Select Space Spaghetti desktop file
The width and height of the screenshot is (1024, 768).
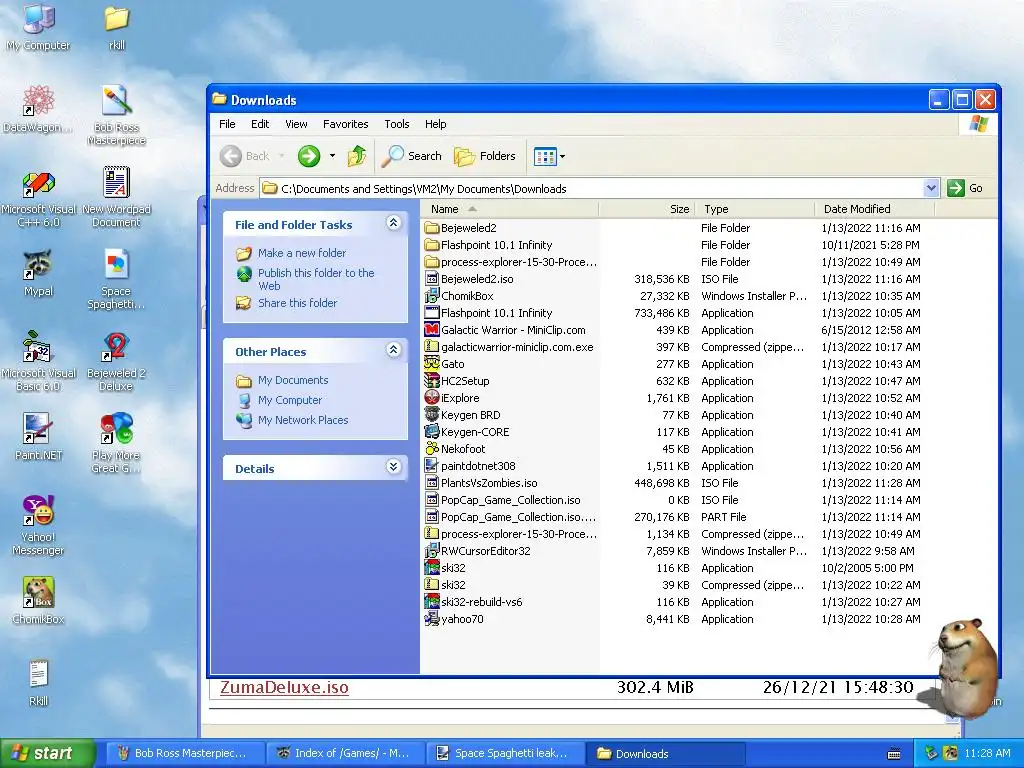pos(117,280)
